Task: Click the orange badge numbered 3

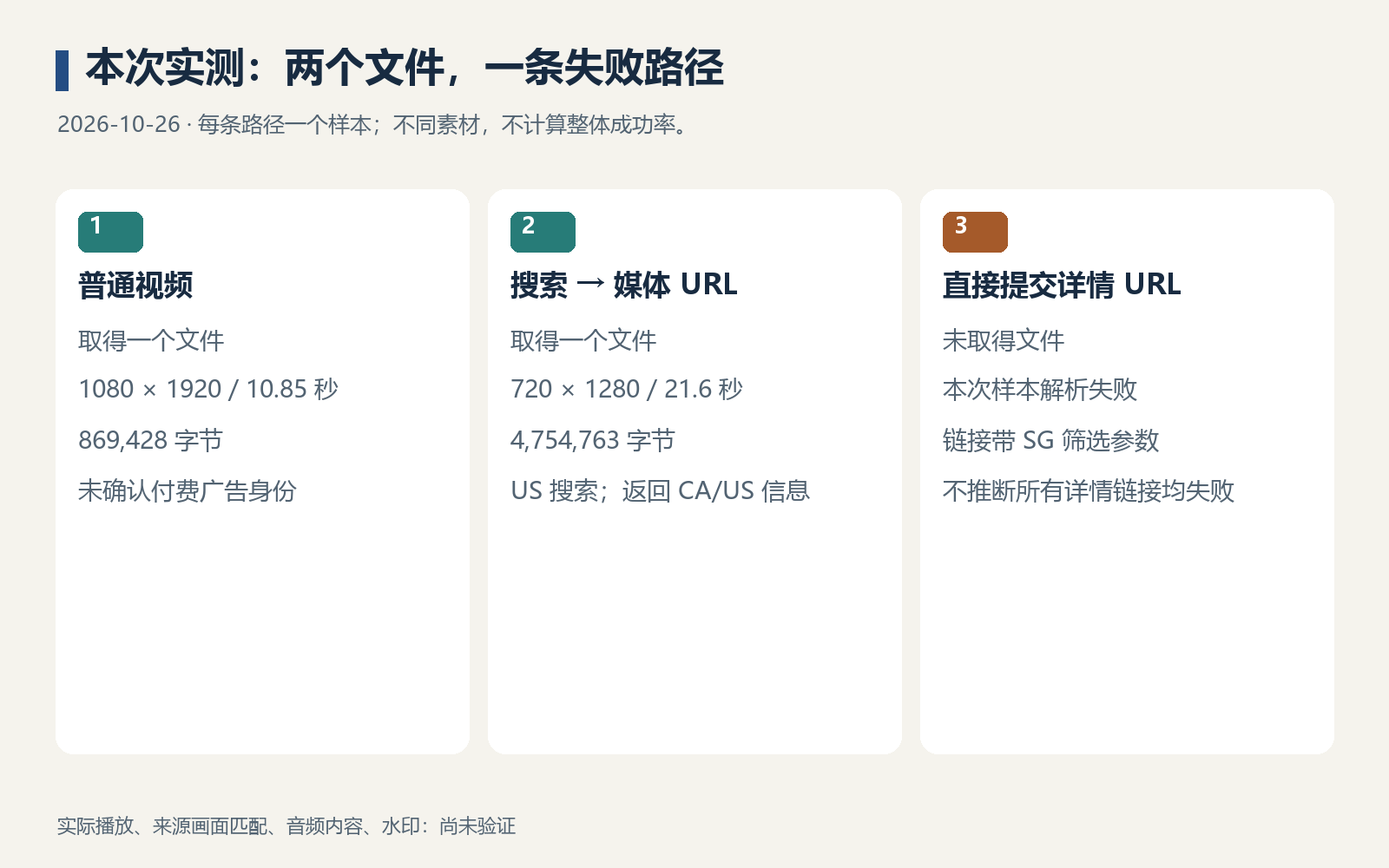Action: pyautogui.click(x=975, y=232)
